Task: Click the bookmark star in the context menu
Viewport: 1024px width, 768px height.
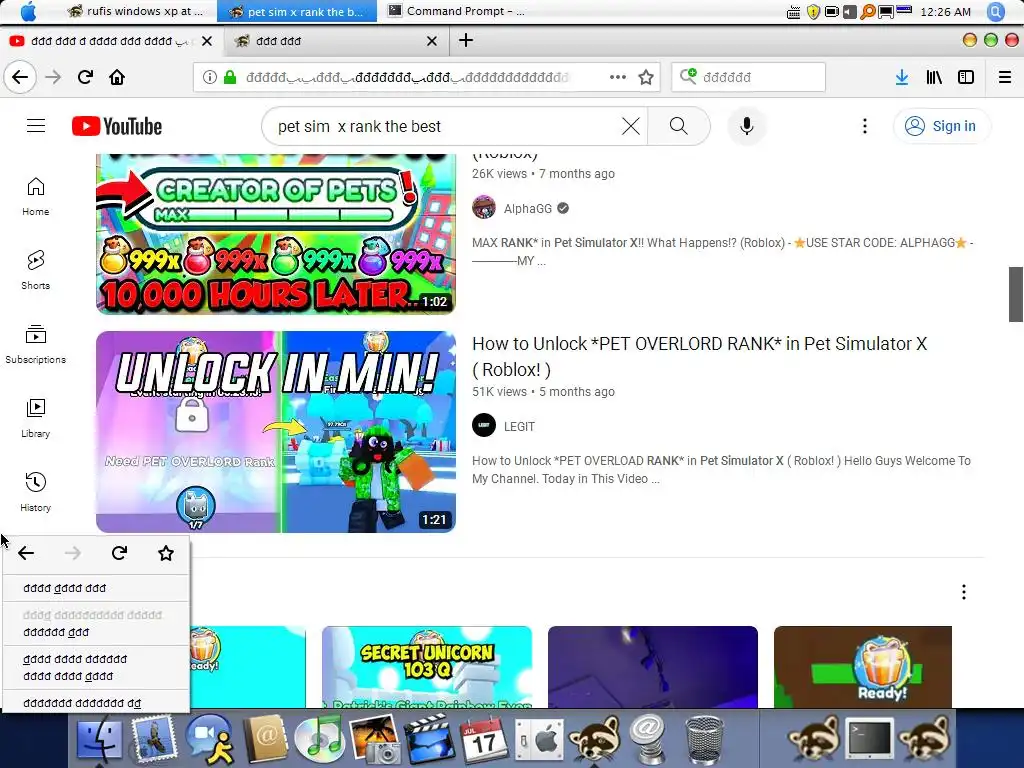Action: point(166,553)
